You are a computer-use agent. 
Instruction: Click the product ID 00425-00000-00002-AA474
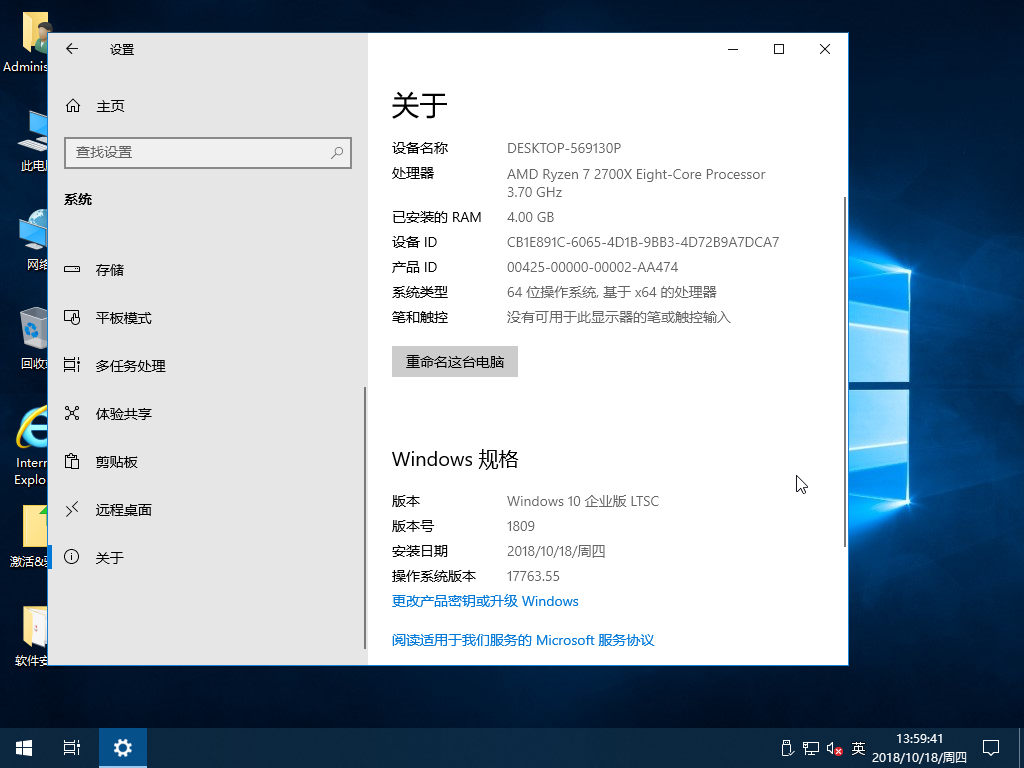tap(592, 267)
